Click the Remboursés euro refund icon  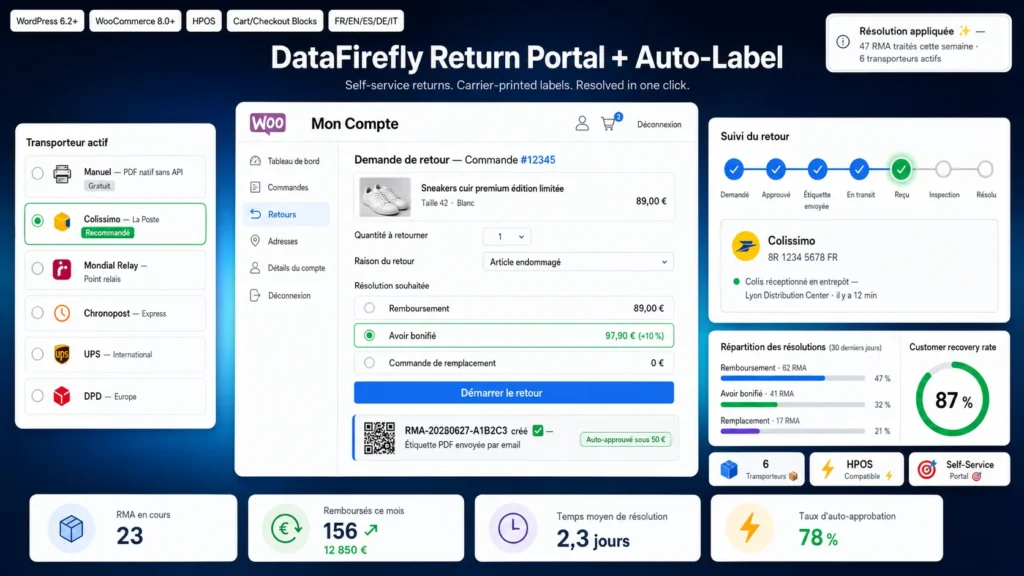pyautogui.click(x=286, y=528)
